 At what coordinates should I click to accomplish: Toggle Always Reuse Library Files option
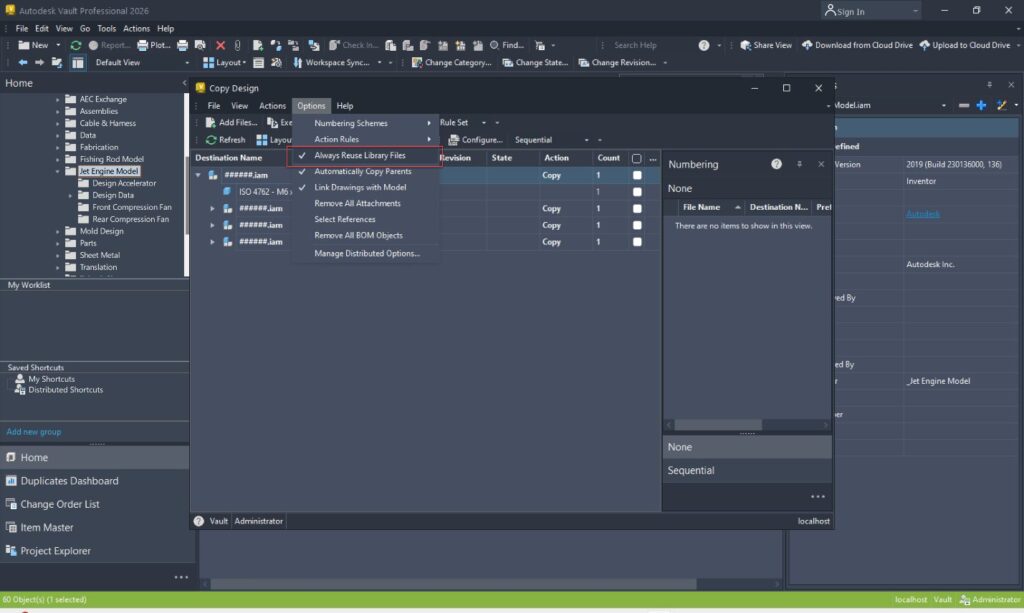pos(360,156)
